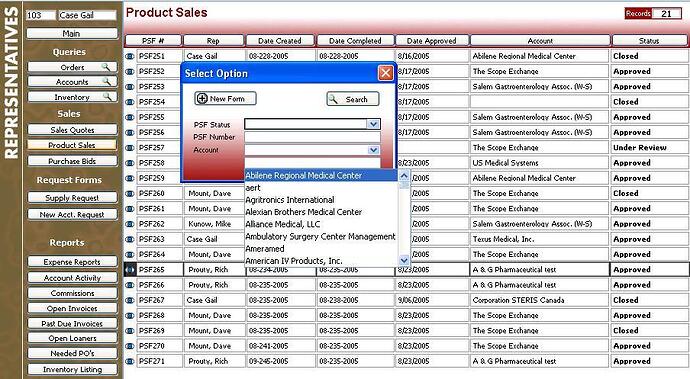Open the Account dropdown arrow
The width and height of the screenshot is (690, 379).
click(x=373, y=150)
